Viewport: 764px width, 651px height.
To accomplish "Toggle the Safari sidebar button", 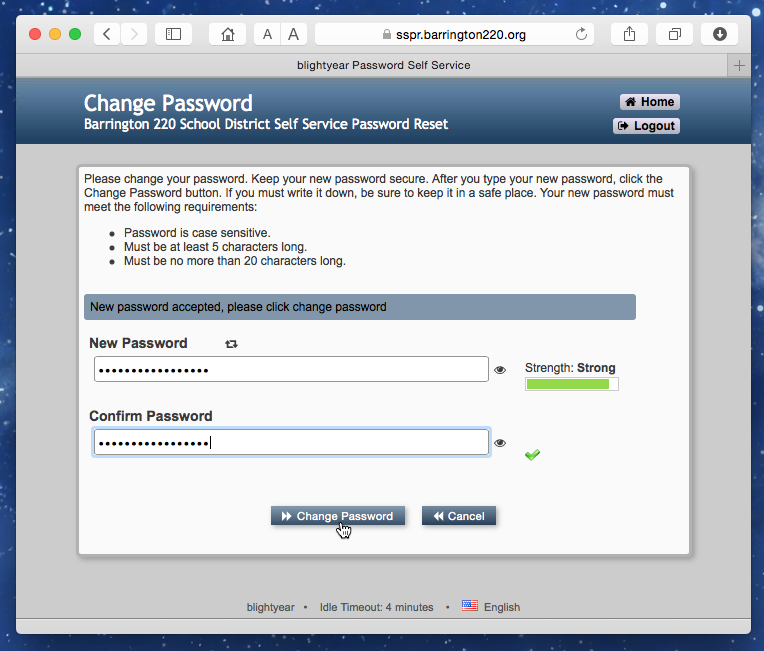I will [173, 34].
